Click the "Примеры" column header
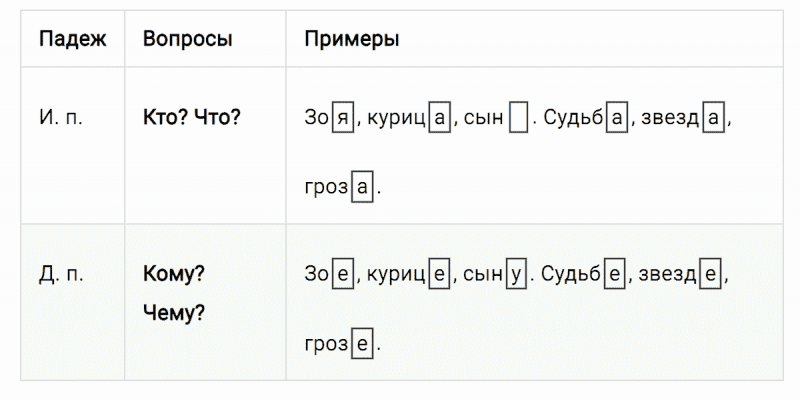The height and width of the screenshot is (400, 800). click(351, 40)
